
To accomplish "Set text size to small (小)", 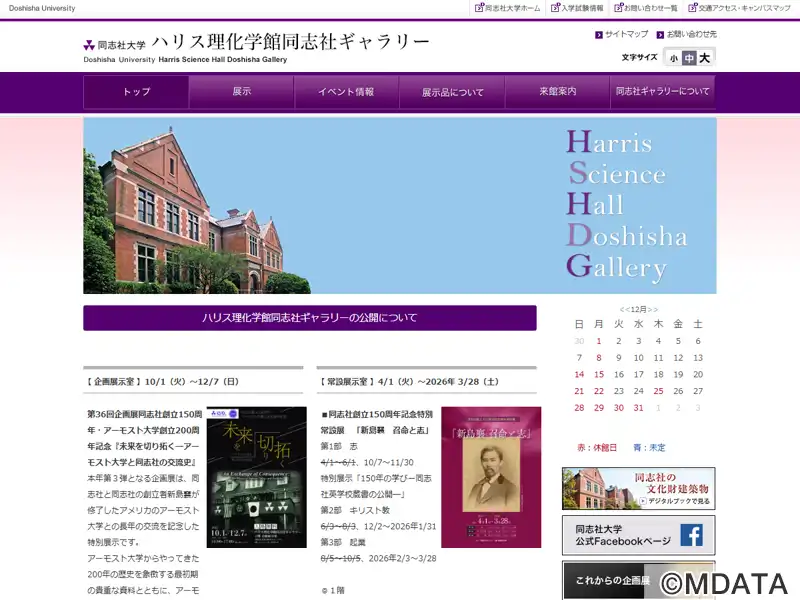I will 673,59.
